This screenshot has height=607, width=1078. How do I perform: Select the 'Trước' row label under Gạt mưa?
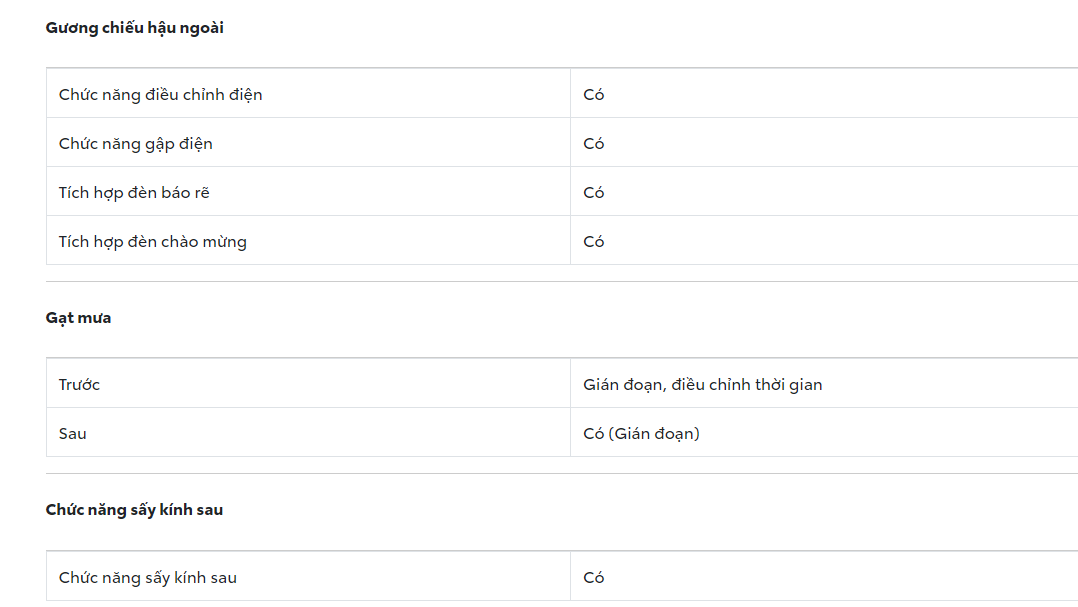(79, 385)
